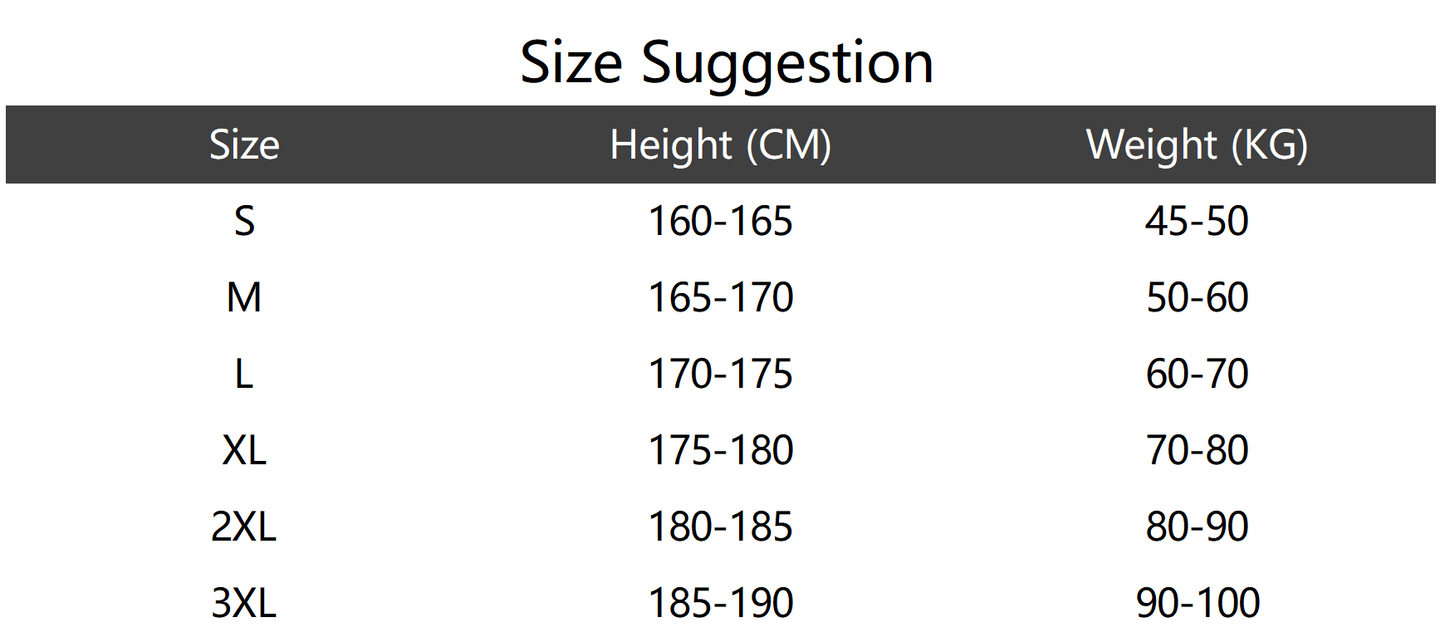Image resolution: width=1445 pixels, height=637 pixels.
Task: Select the M size cell
Action: (x=244, y=297)
